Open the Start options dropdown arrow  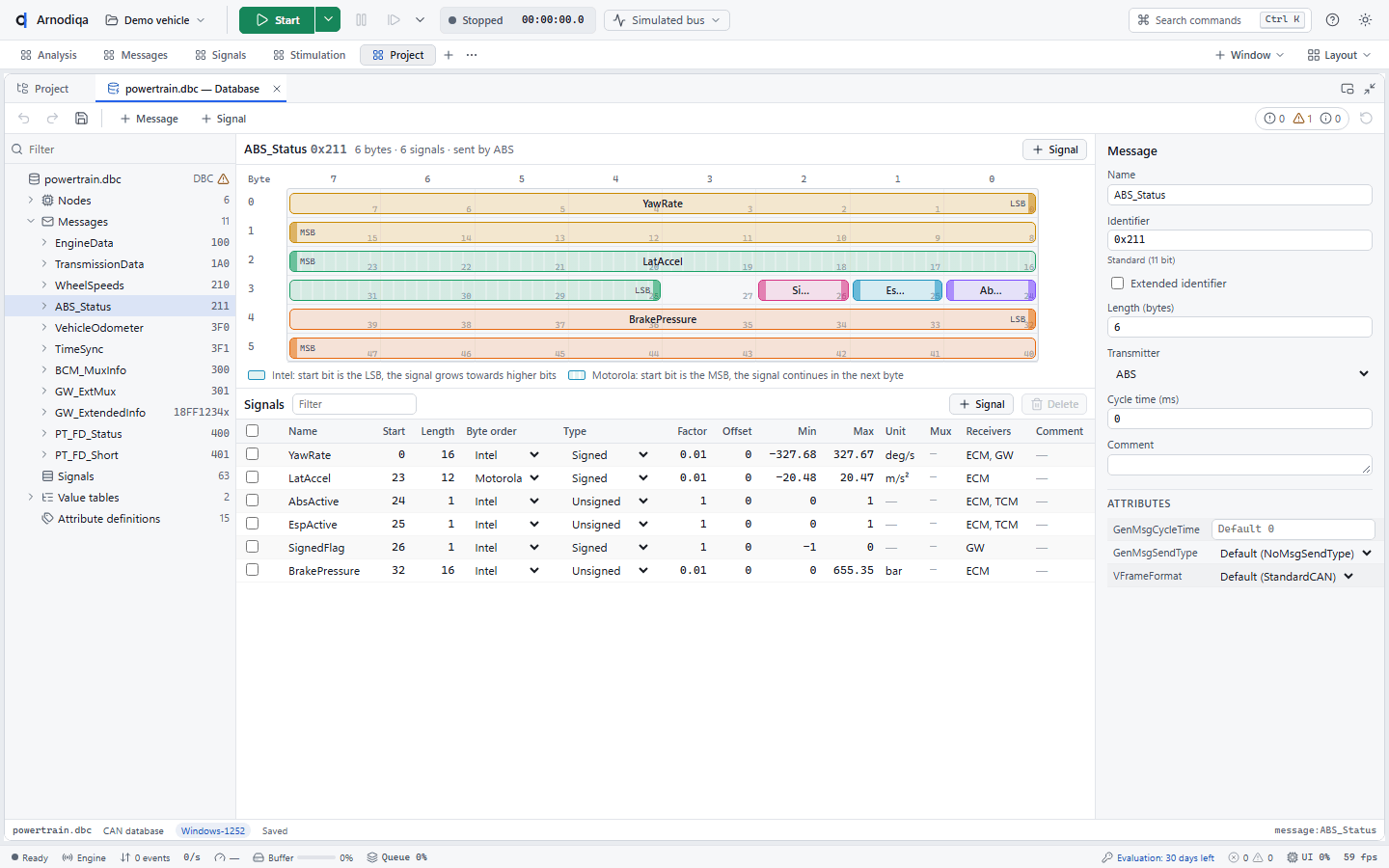(x=328, y=20)
